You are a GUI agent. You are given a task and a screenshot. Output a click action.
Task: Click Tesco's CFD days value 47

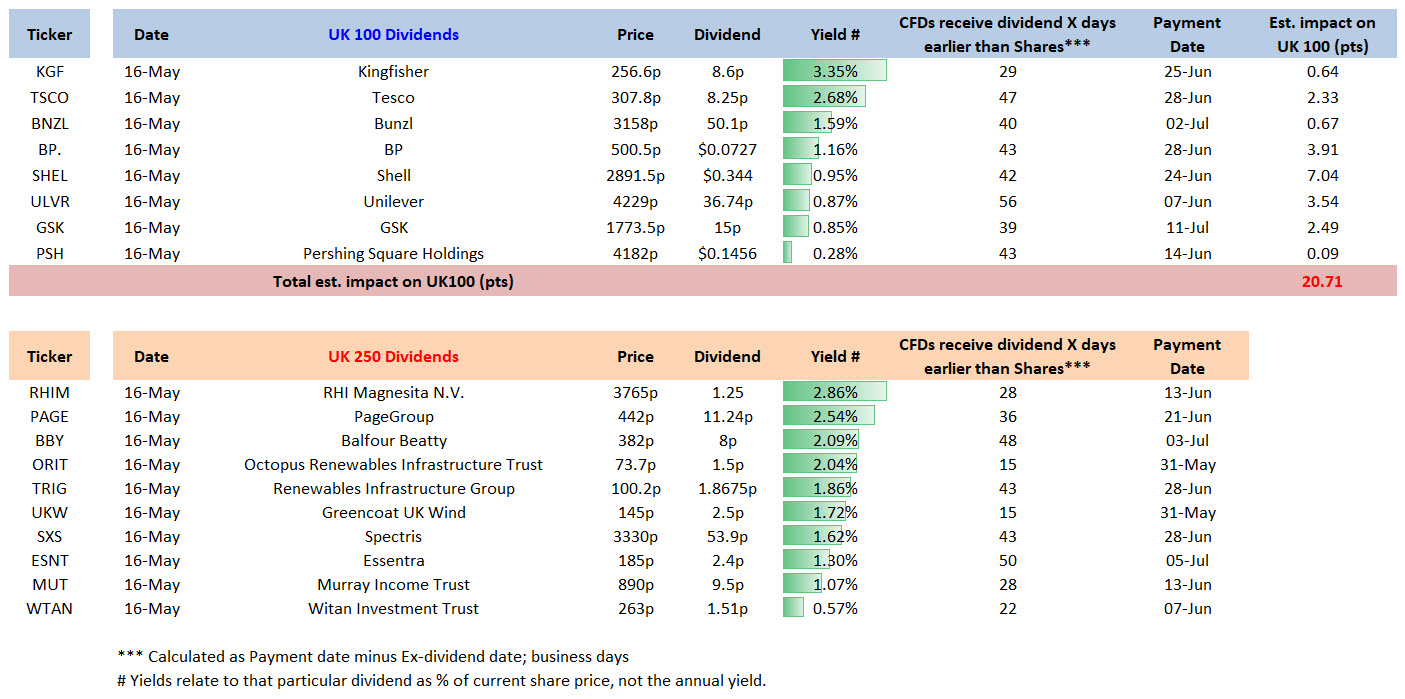coord(1007,98)
